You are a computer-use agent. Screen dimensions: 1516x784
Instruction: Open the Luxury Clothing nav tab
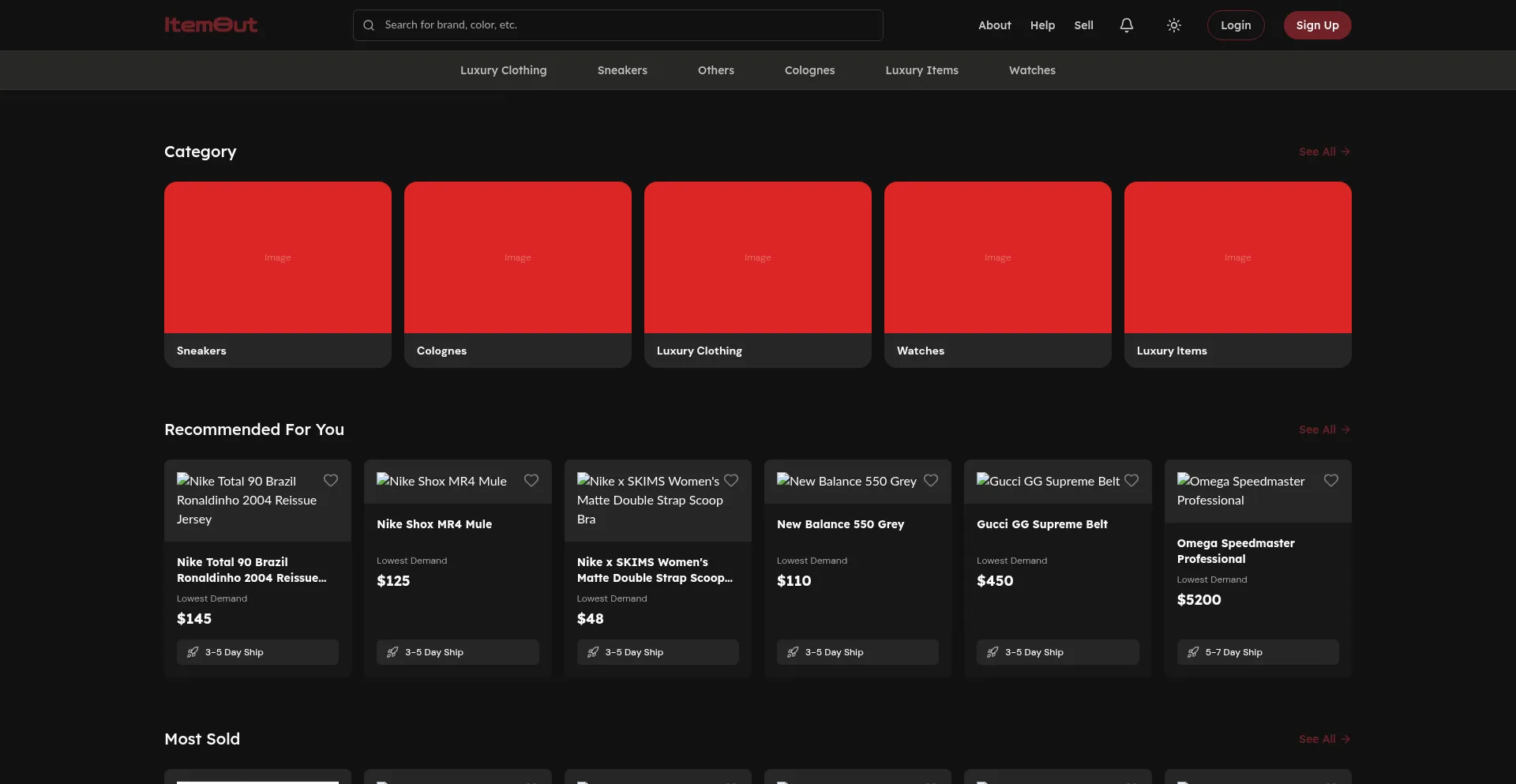point(503,70)
